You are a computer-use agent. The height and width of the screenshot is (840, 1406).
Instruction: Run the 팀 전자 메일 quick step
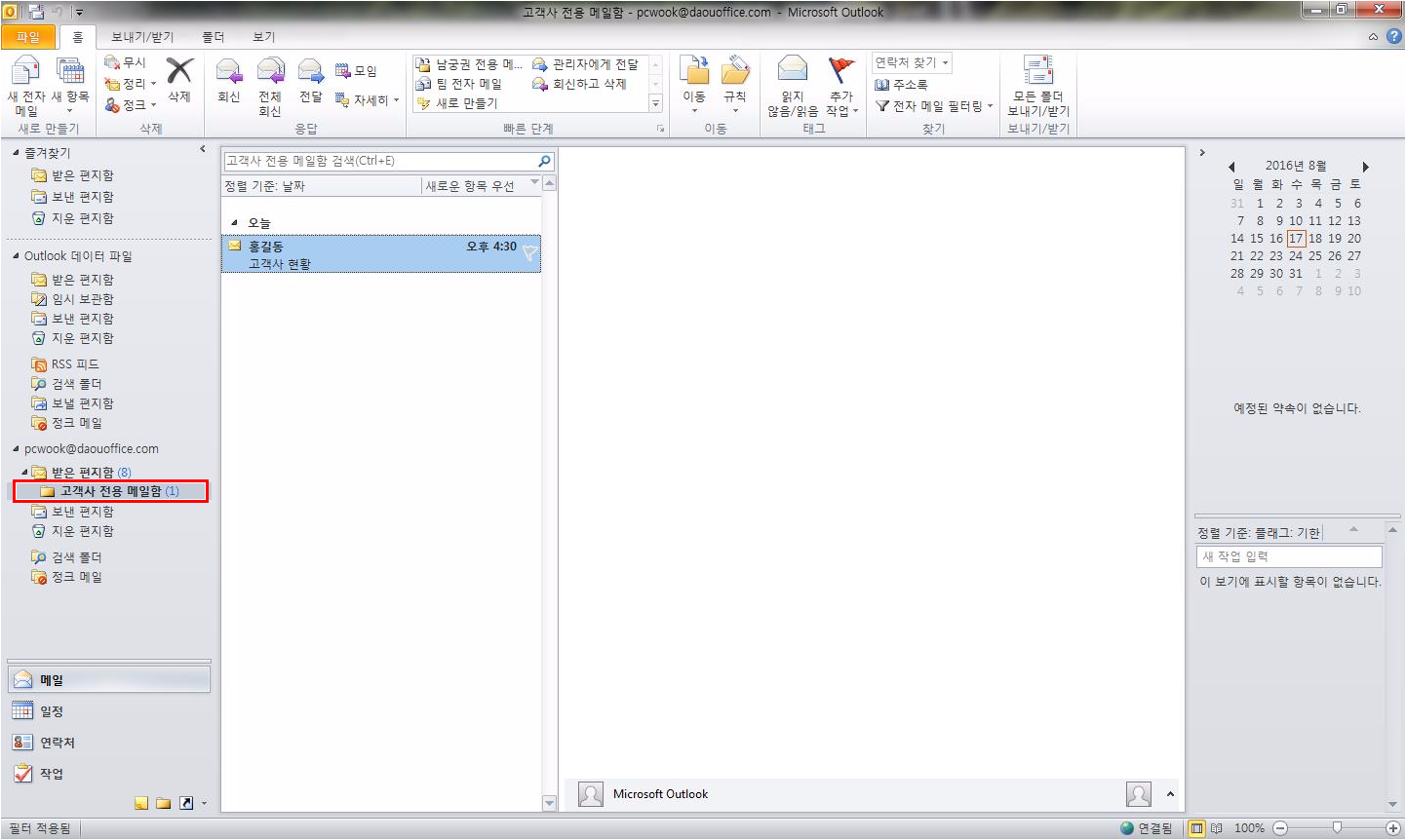459,84
